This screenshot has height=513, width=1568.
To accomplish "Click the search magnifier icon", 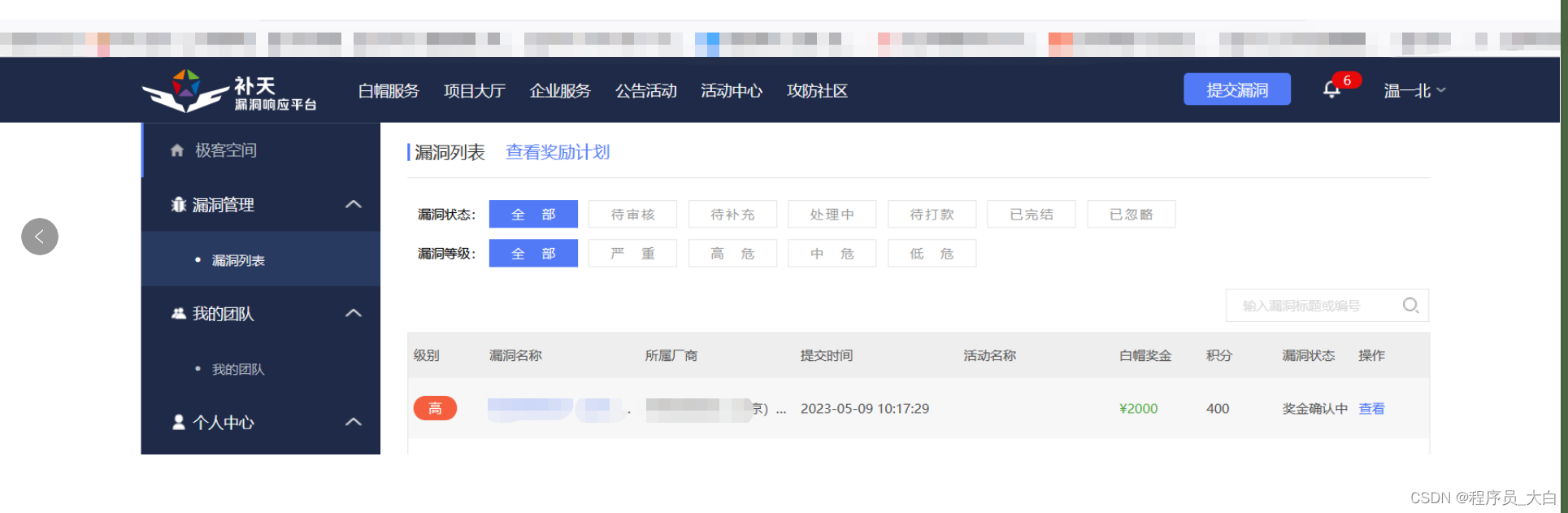I will [1410, 306].
